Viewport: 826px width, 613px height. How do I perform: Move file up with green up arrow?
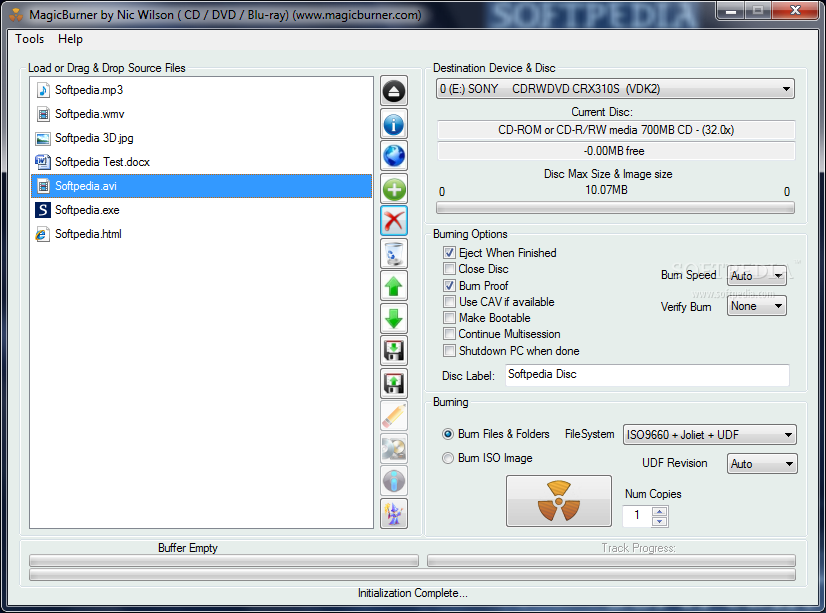(x=394, y=286)
